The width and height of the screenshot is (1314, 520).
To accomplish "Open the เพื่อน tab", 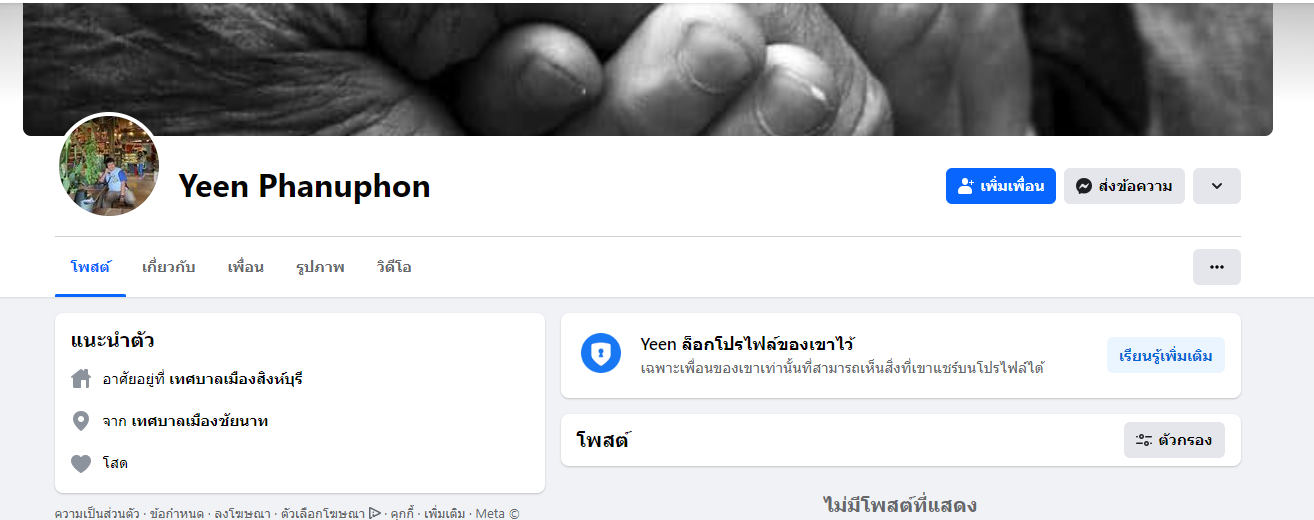I will (x=246, y=267).
